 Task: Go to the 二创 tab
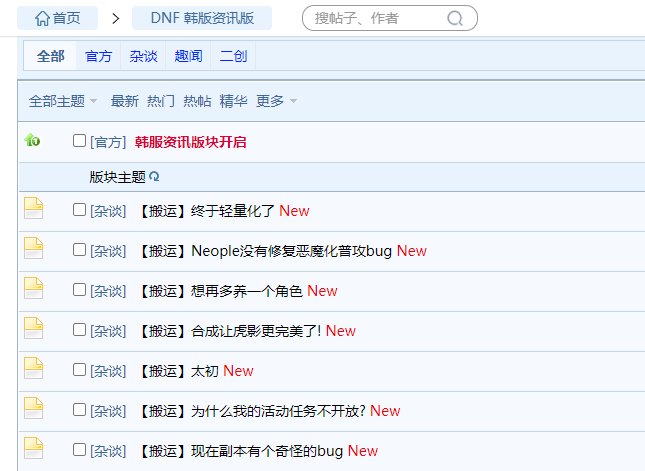click(x=233, y=56)
